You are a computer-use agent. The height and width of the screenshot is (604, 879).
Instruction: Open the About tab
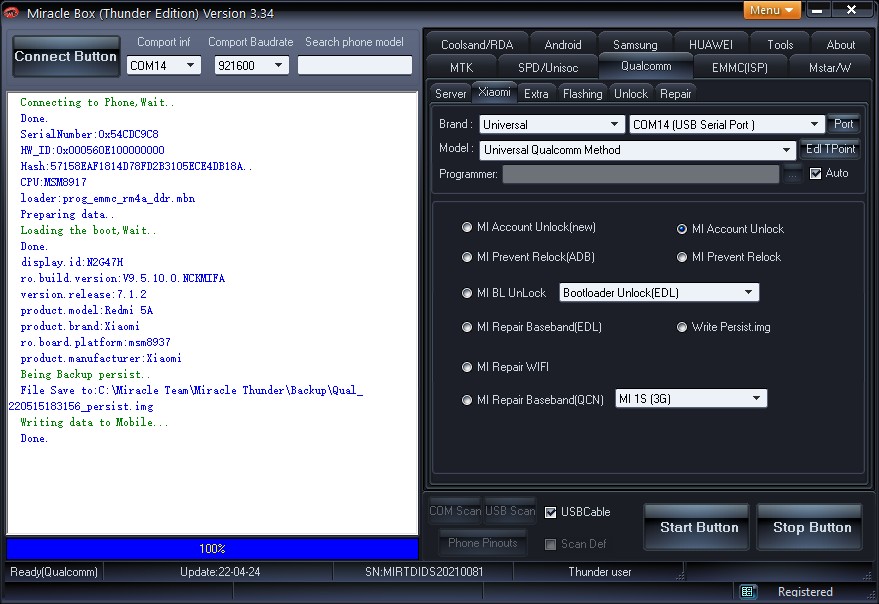[x=841, y=44]
